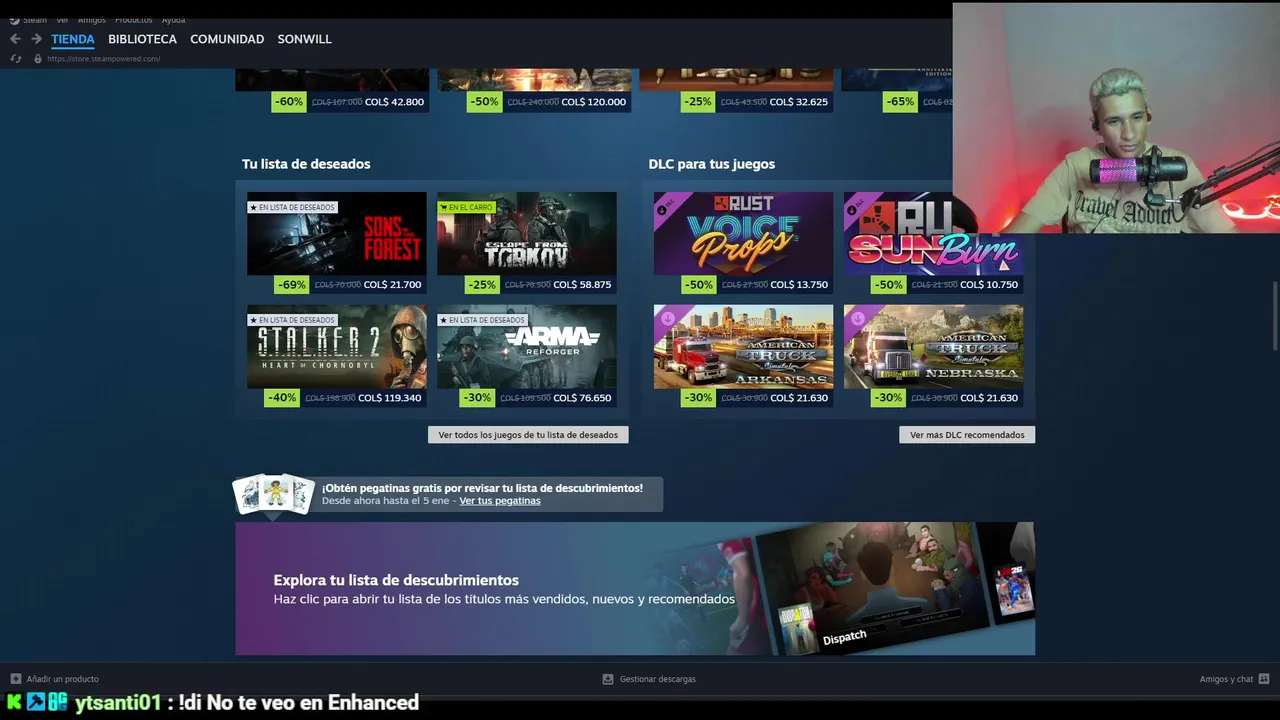Click the sticker cards icon beside pegatinas banner

pyautogui.click(x=273, y=495)
